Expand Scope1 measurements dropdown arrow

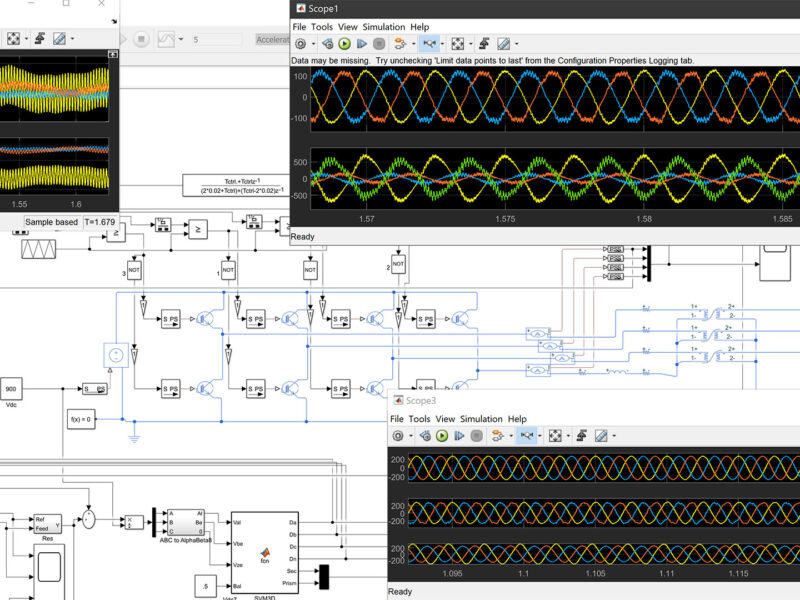tap(516, 44)
